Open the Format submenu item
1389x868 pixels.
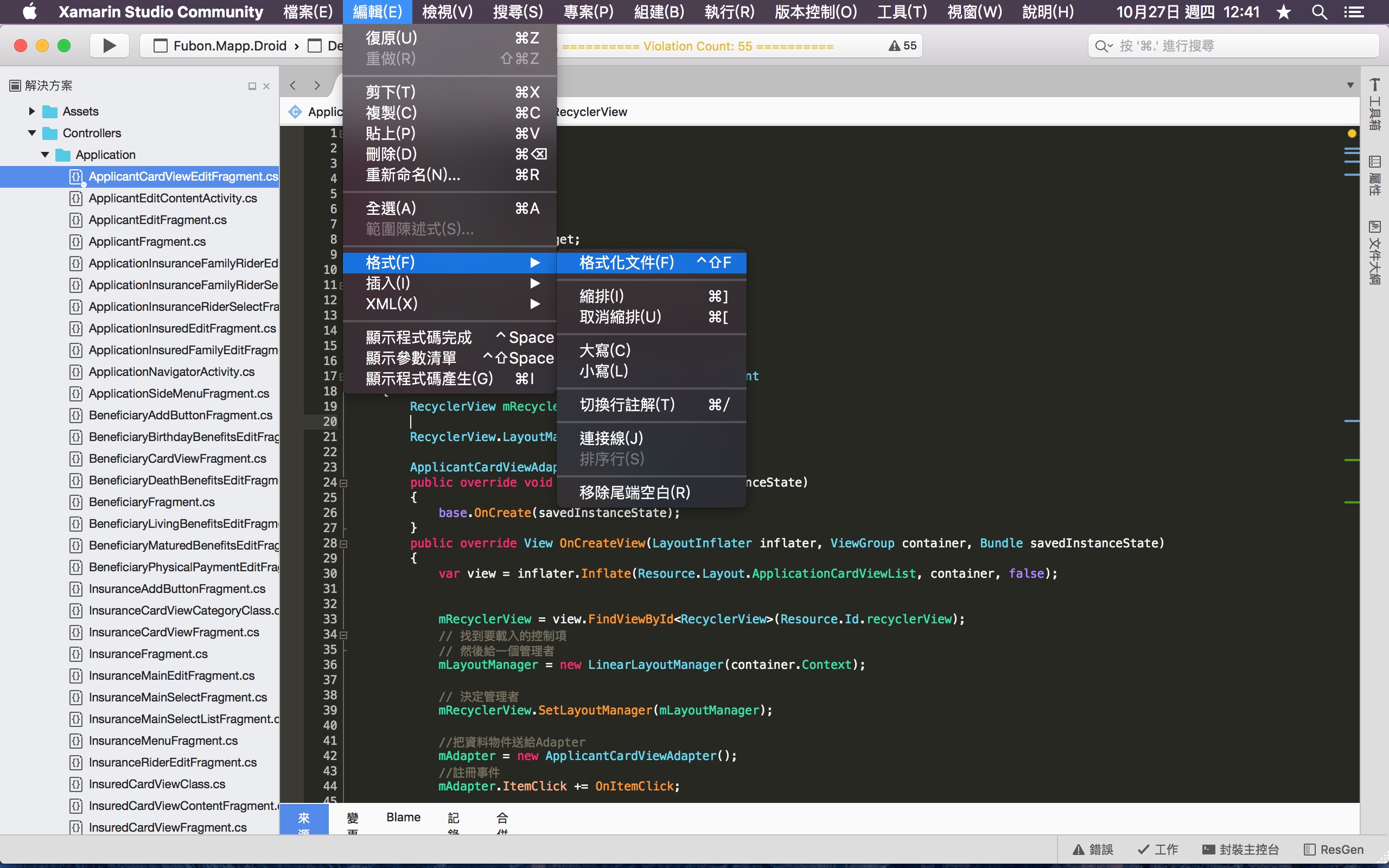[449, 263]
